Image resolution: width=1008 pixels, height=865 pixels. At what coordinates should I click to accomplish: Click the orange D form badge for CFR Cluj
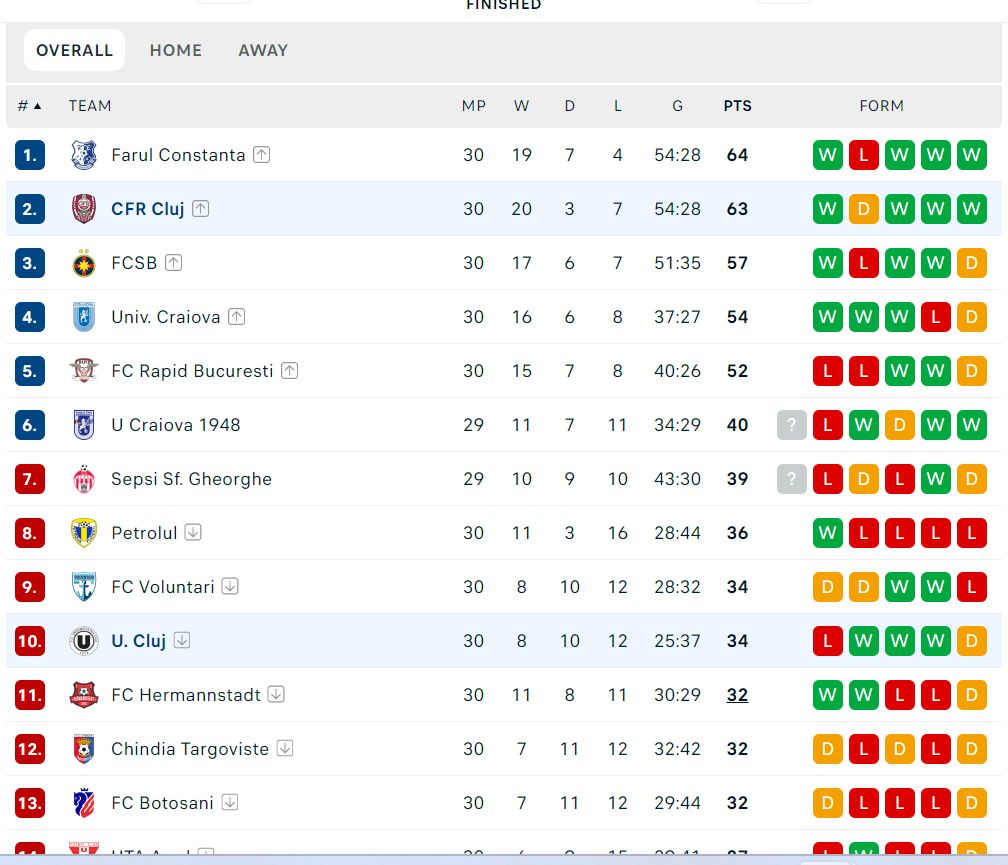(863, 209)
